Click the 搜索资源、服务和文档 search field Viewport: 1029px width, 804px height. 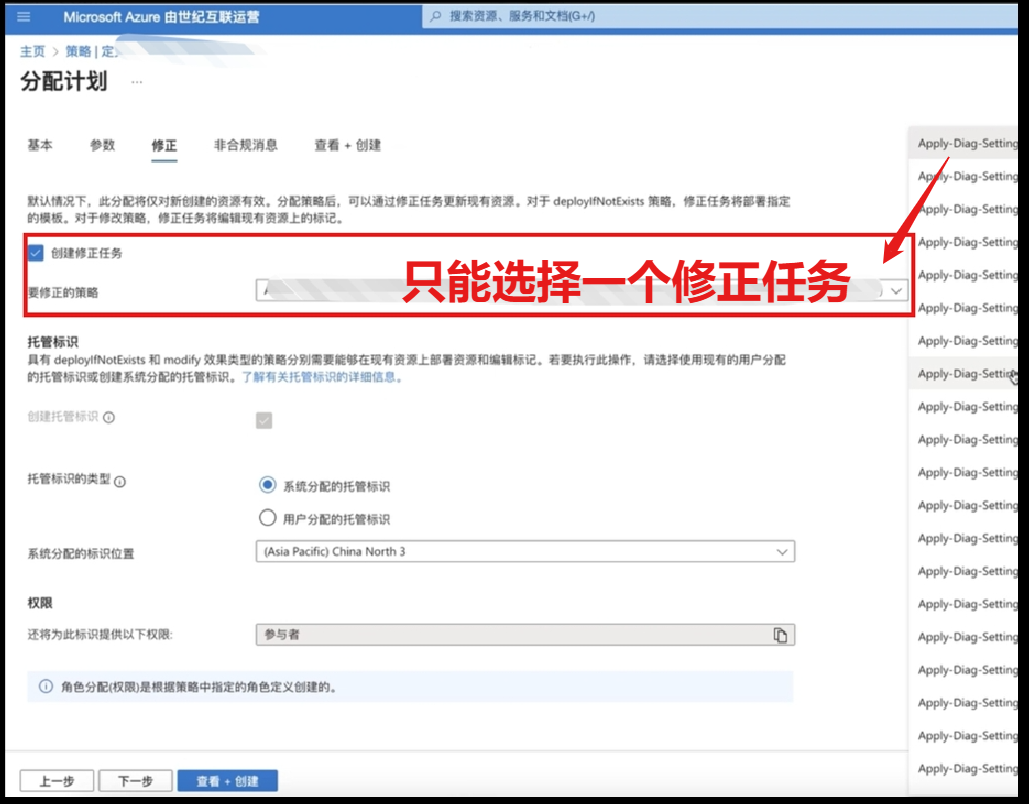[x=600, y=17]
